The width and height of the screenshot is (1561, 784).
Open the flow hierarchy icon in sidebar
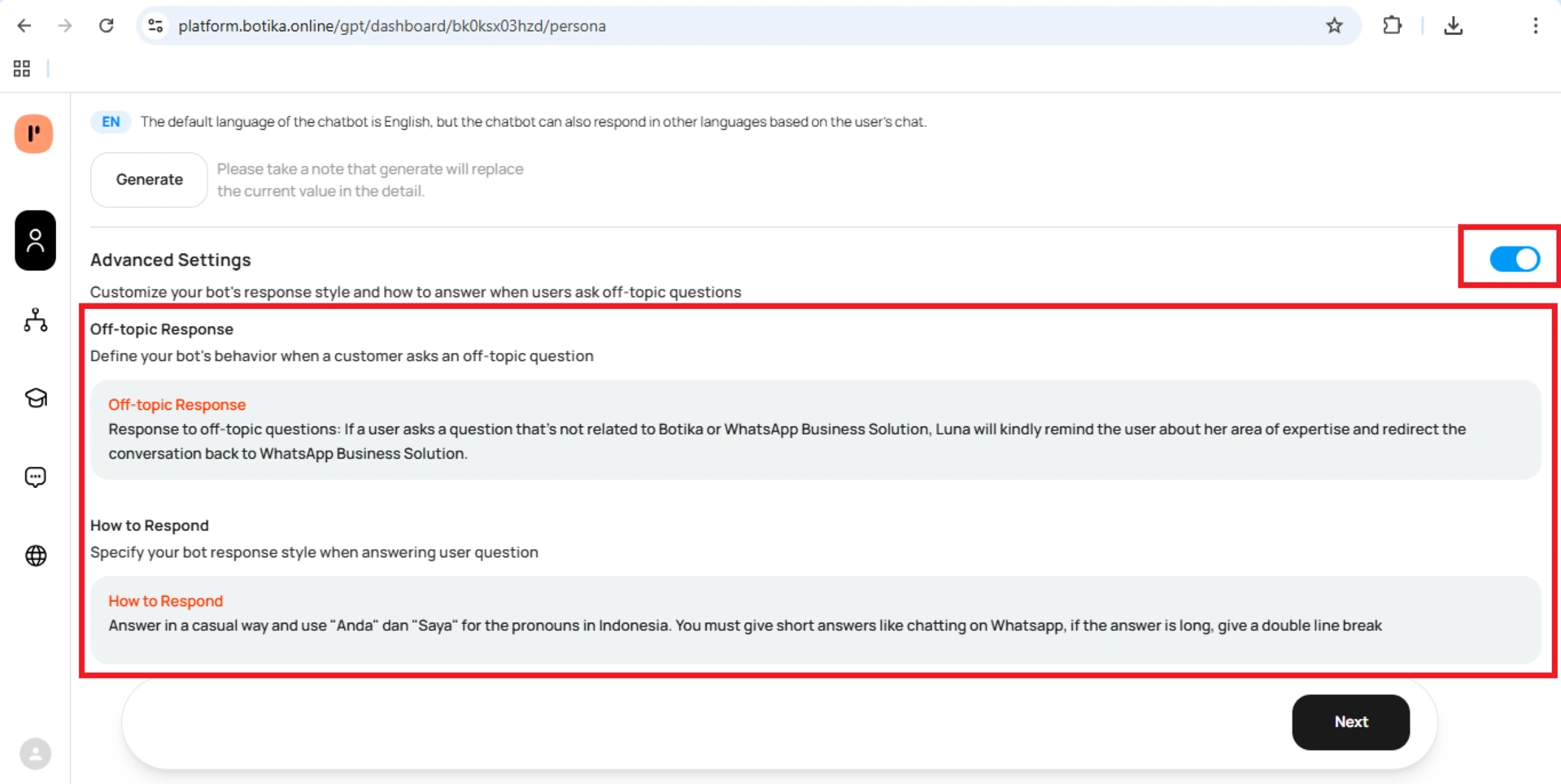click(x=35, y=320)
